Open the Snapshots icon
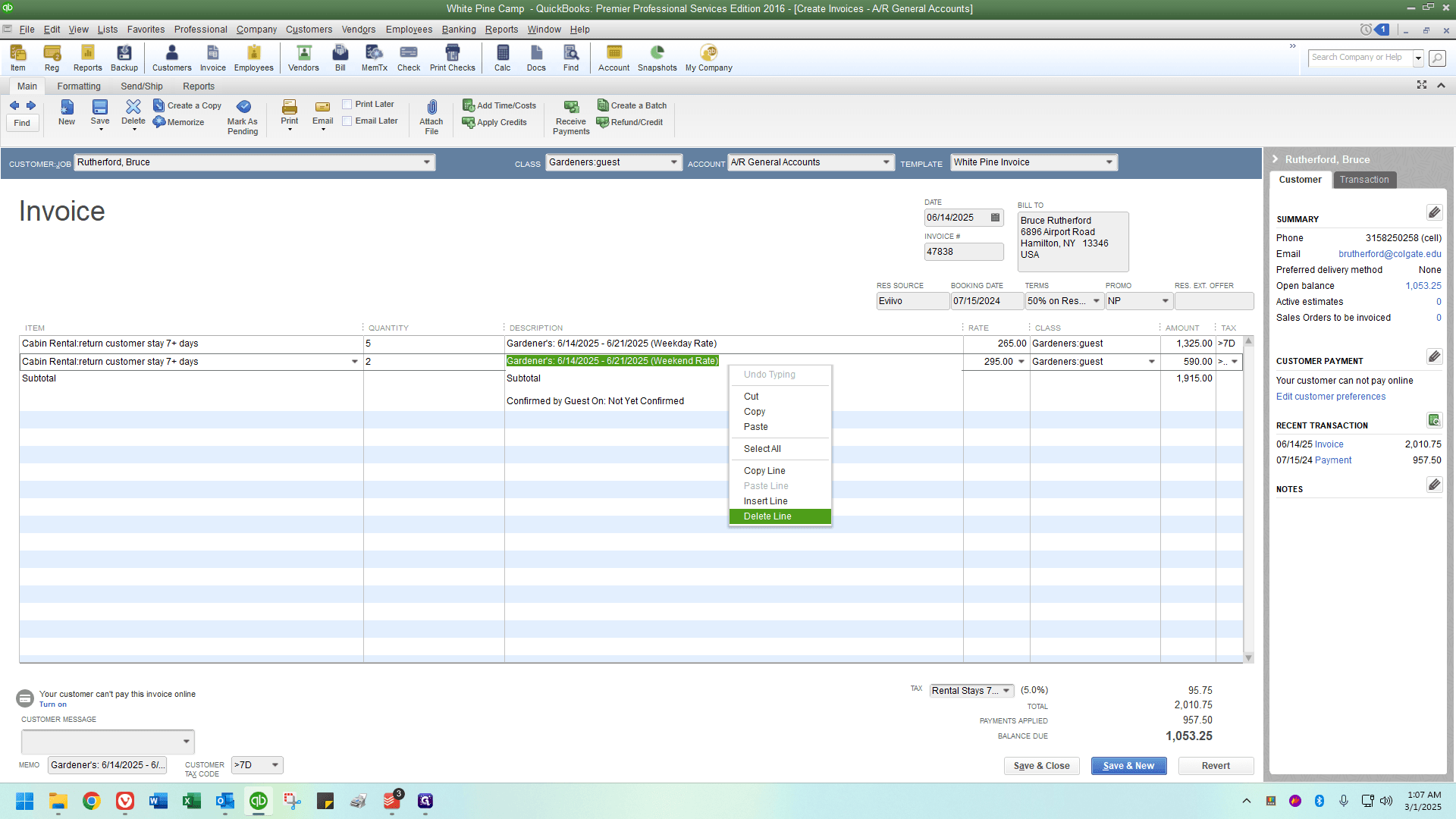 (657, 58)
